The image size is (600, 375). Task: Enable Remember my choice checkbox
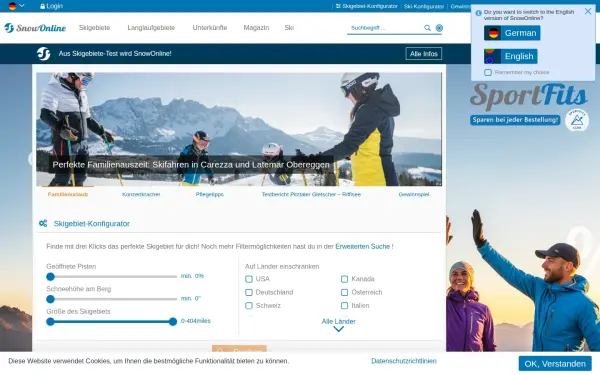[x=488, y=72]
